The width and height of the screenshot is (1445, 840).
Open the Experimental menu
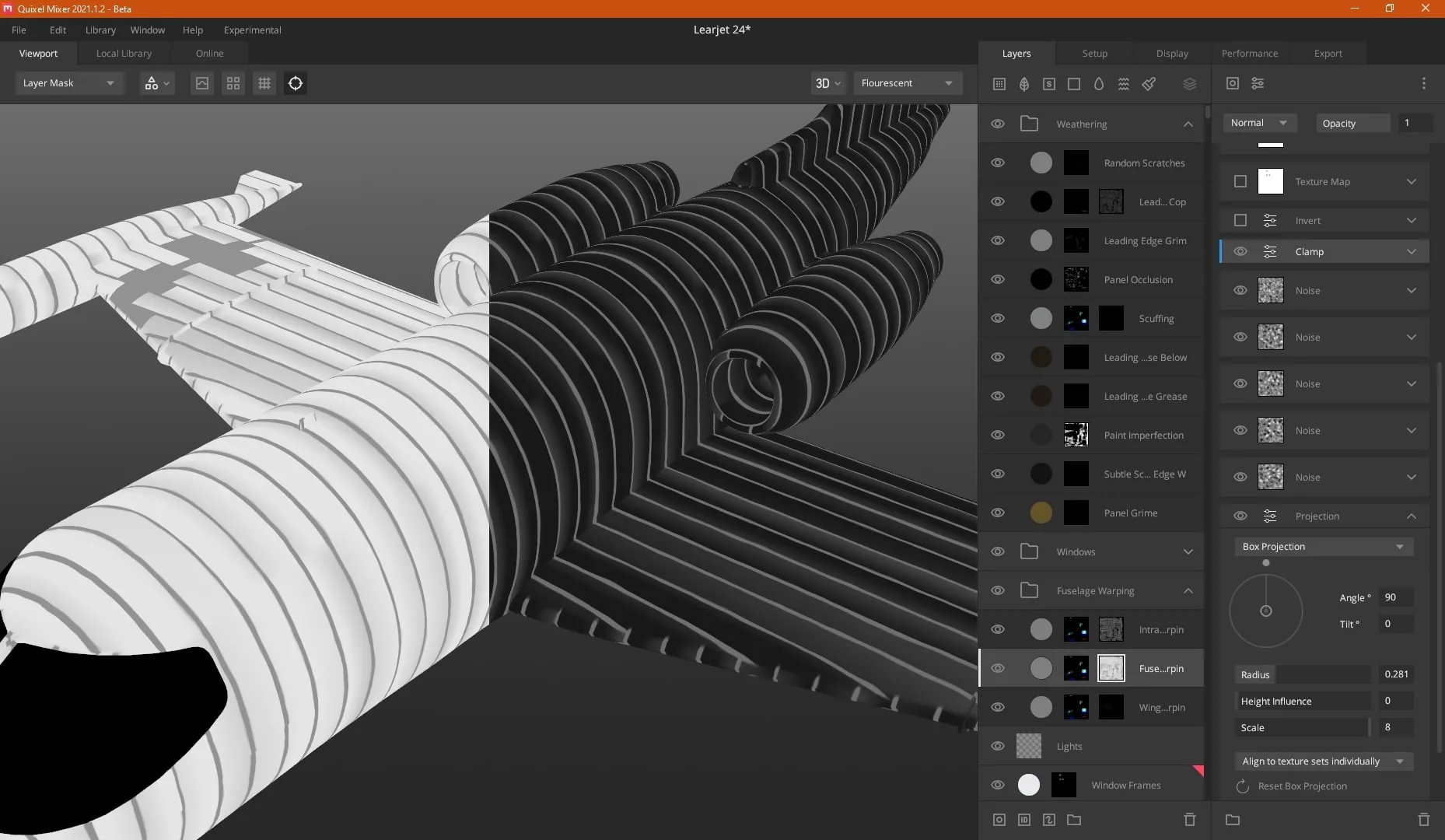[252, 30]
